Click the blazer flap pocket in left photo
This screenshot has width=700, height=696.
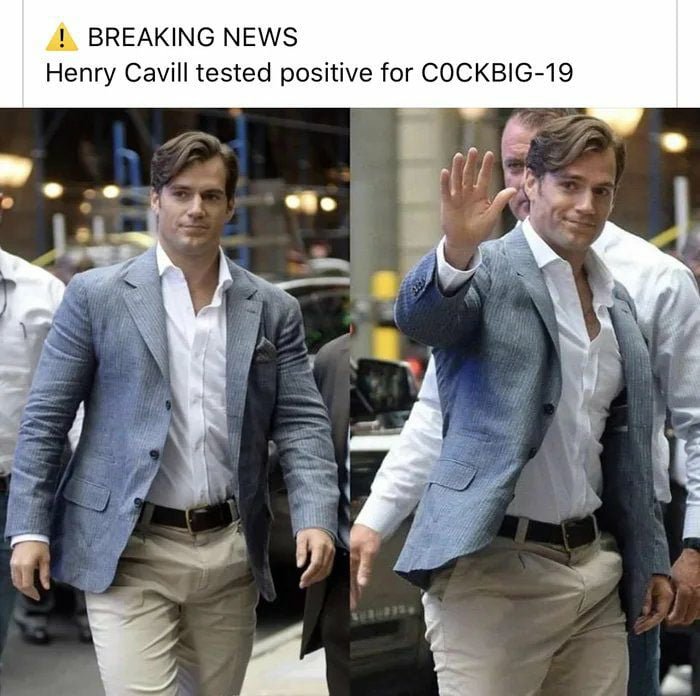pos(87,494)
